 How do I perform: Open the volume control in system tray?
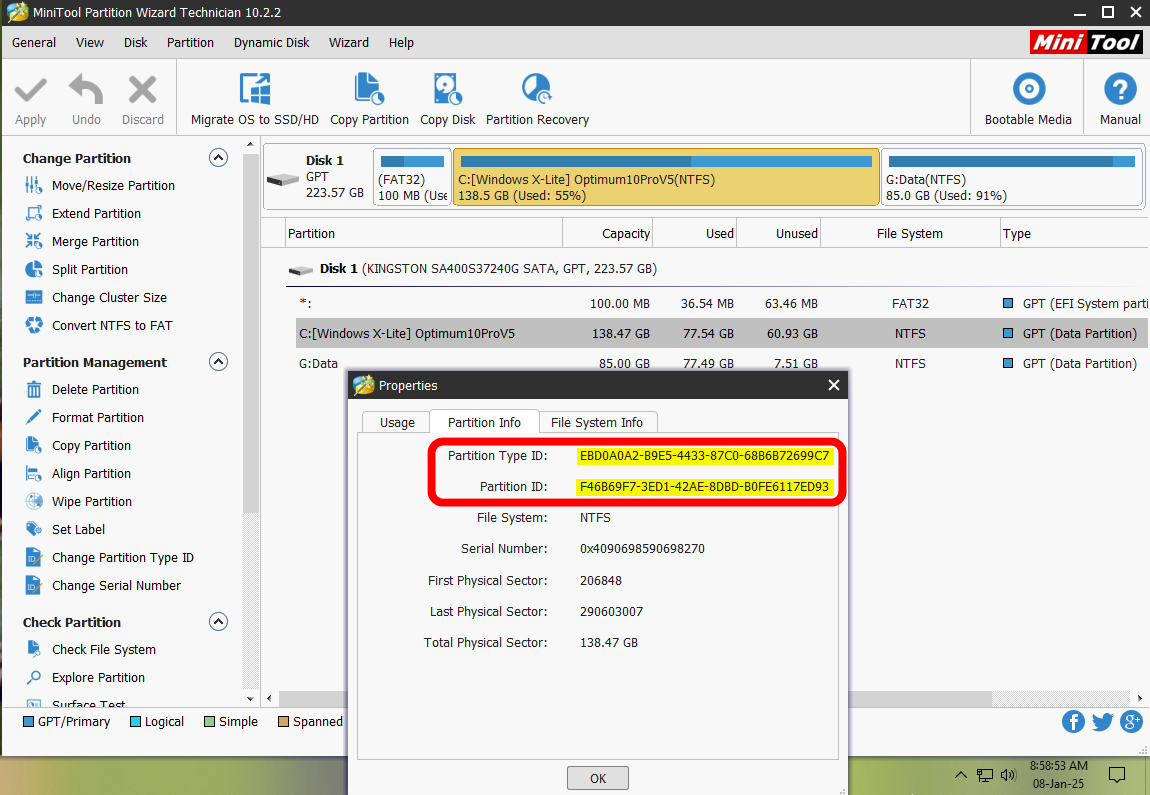pyautogui.click(x=1008, y=774)
